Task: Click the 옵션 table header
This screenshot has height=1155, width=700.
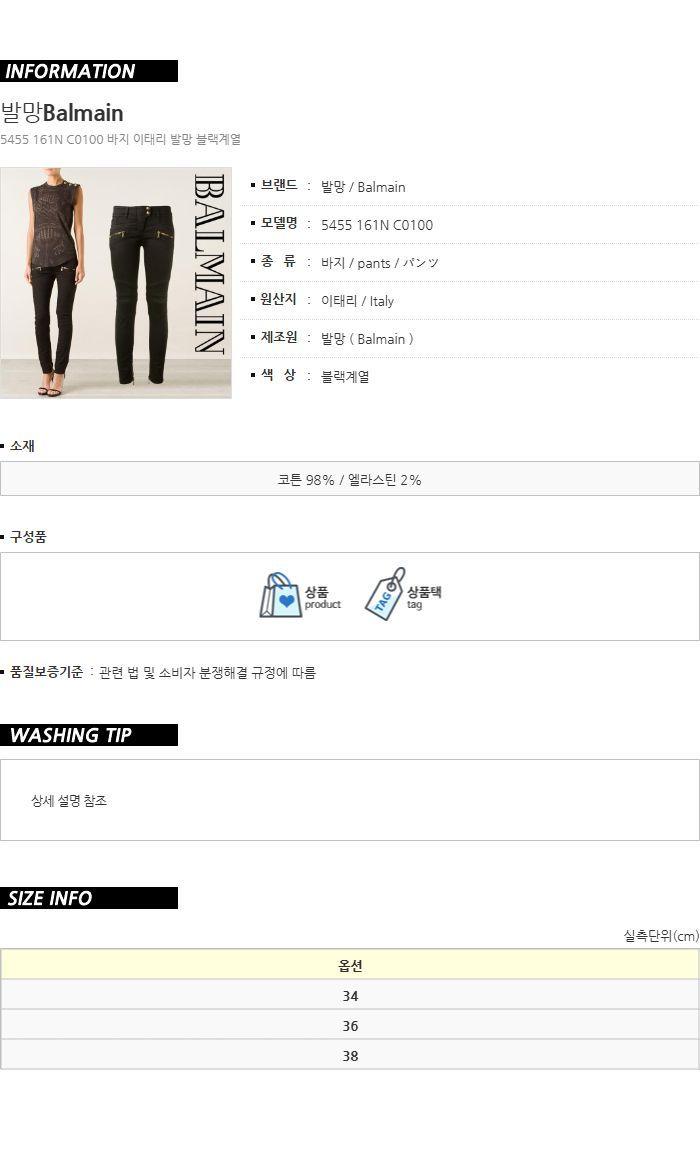Action: tap(350, 965)
